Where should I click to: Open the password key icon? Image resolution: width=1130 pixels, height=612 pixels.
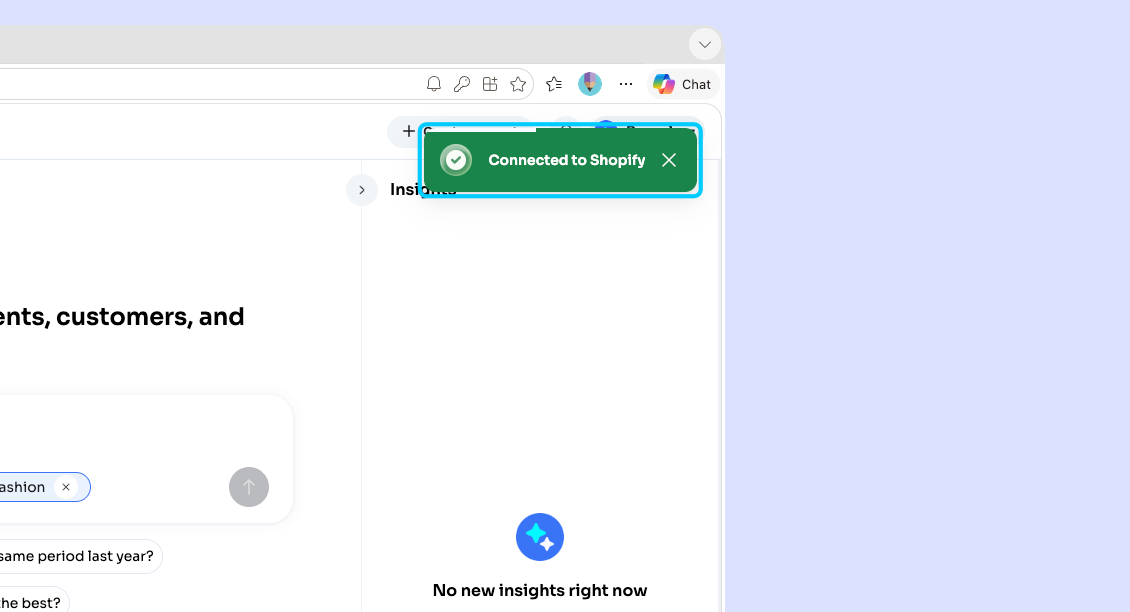[462, 84]
